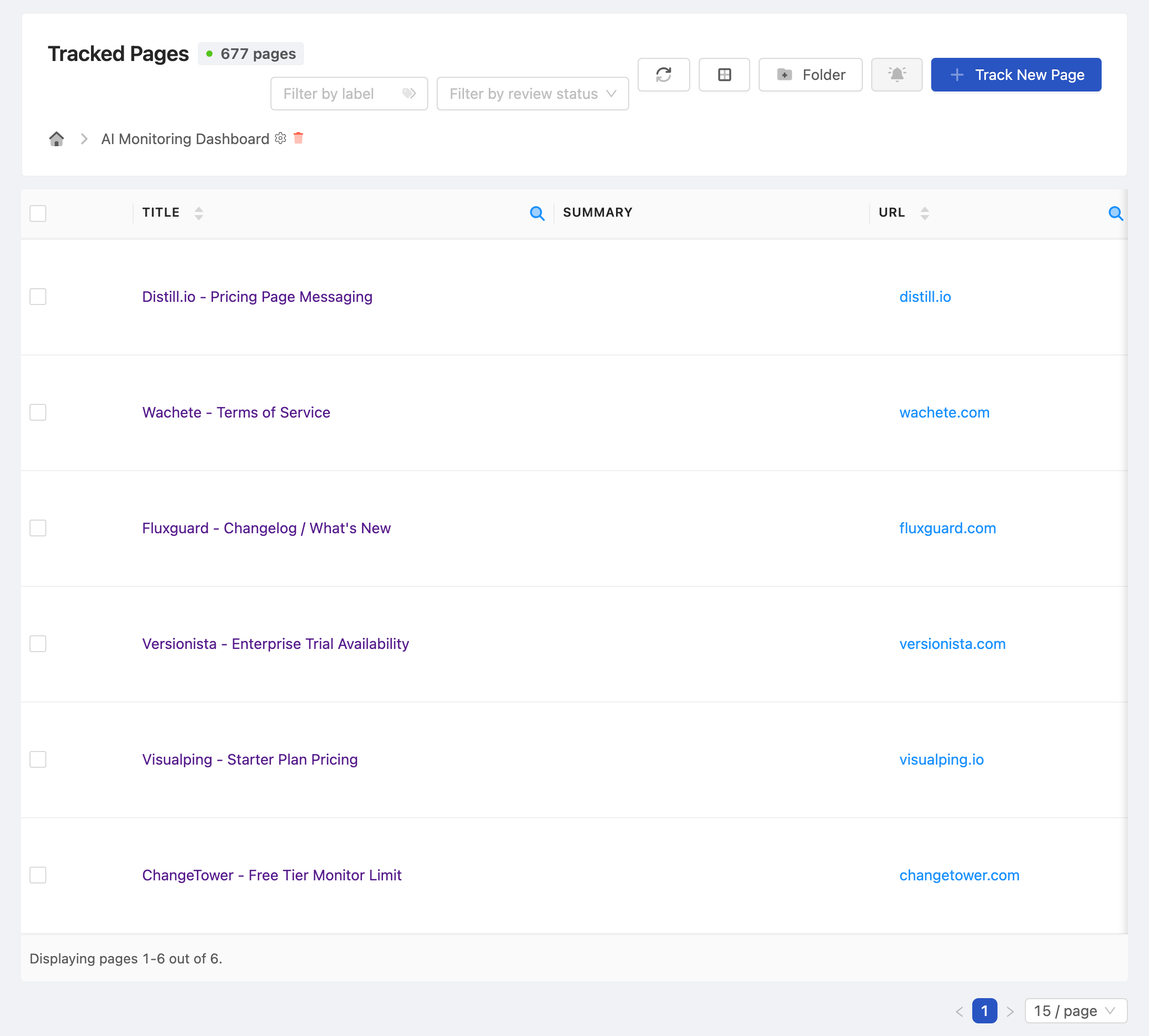Search URLs using URL column magnifier
This screenshot has height=1036, width=1149.
tap(1115, 214)
